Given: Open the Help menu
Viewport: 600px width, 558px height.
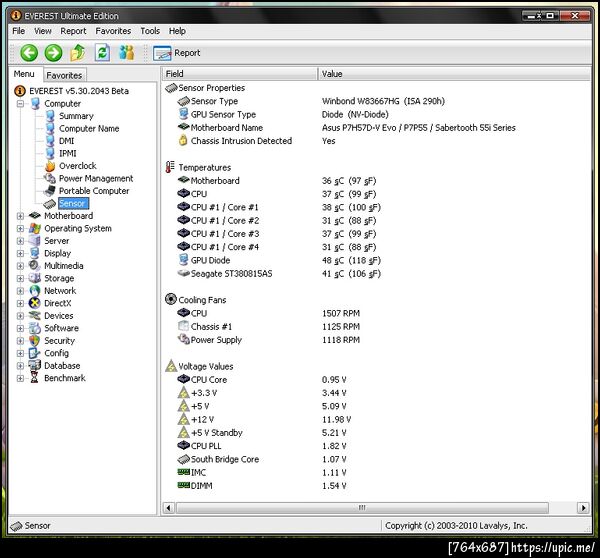Looking at the screenshot, I should click(x=177, y=31).
